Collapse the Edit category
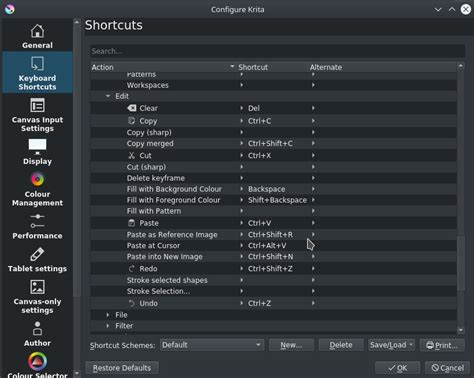This screenshot has width=474, height=378. pos(108,96)
